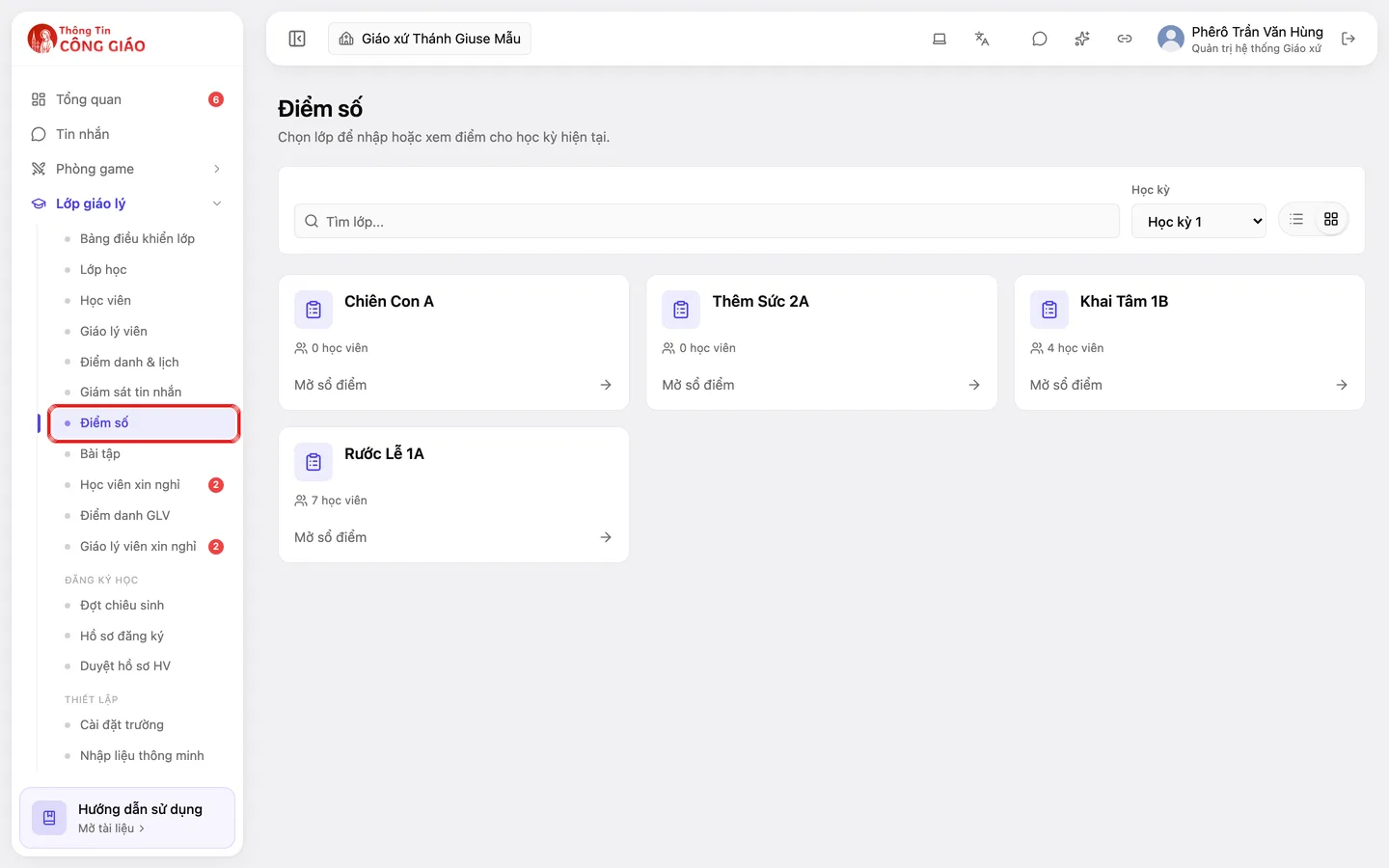Click clipboard icon on Chiên Con A card
The width and height of the screenshot is (1389, 868).
point(313,310)
